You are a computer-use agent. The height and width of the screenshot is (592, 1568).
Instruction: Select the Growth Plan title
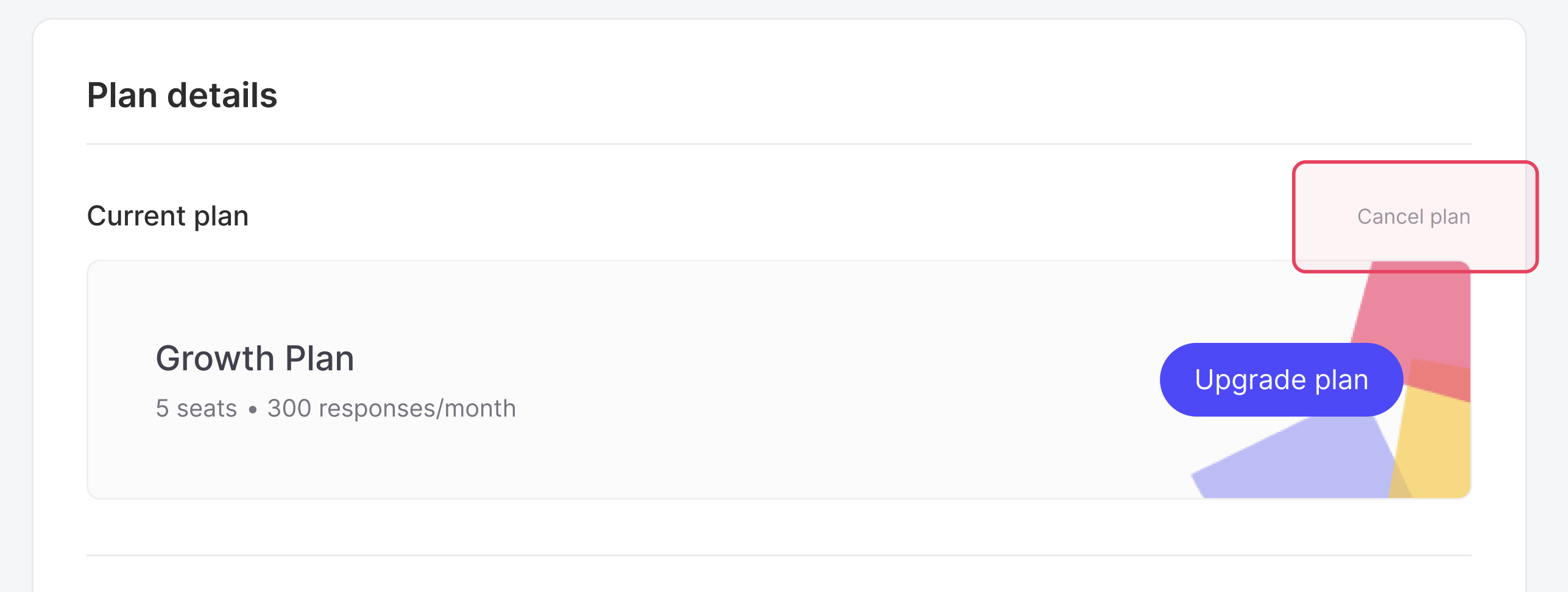(x=255, y=358)
